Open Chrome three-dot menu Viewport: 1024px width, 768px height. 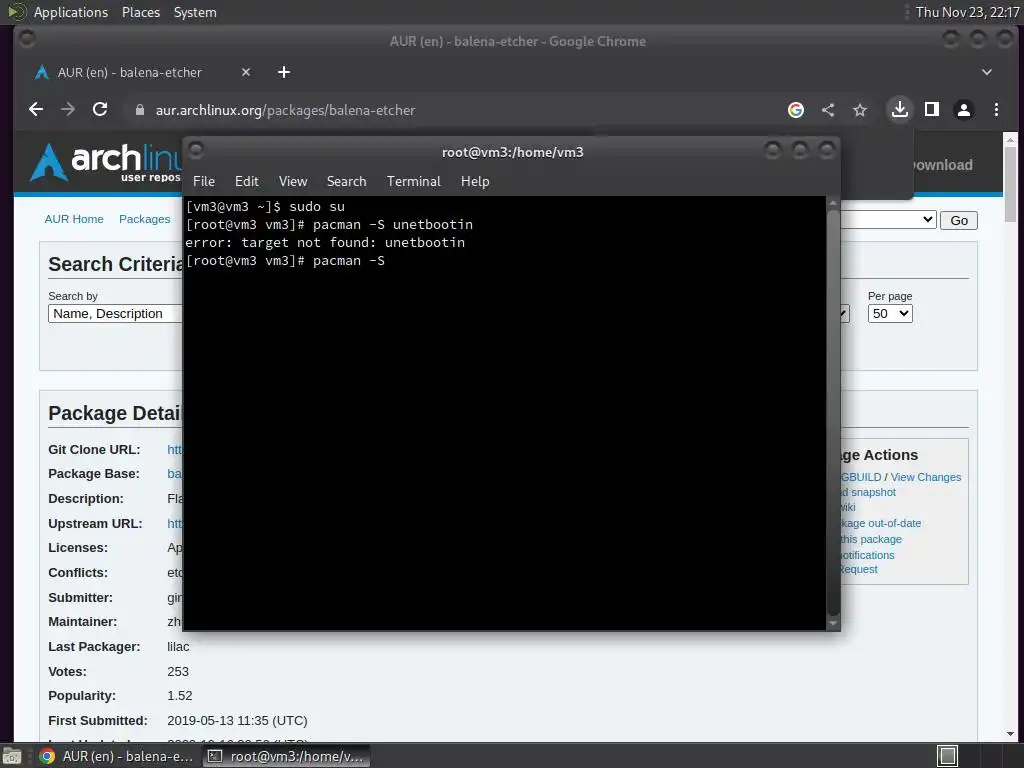[996, 110]
